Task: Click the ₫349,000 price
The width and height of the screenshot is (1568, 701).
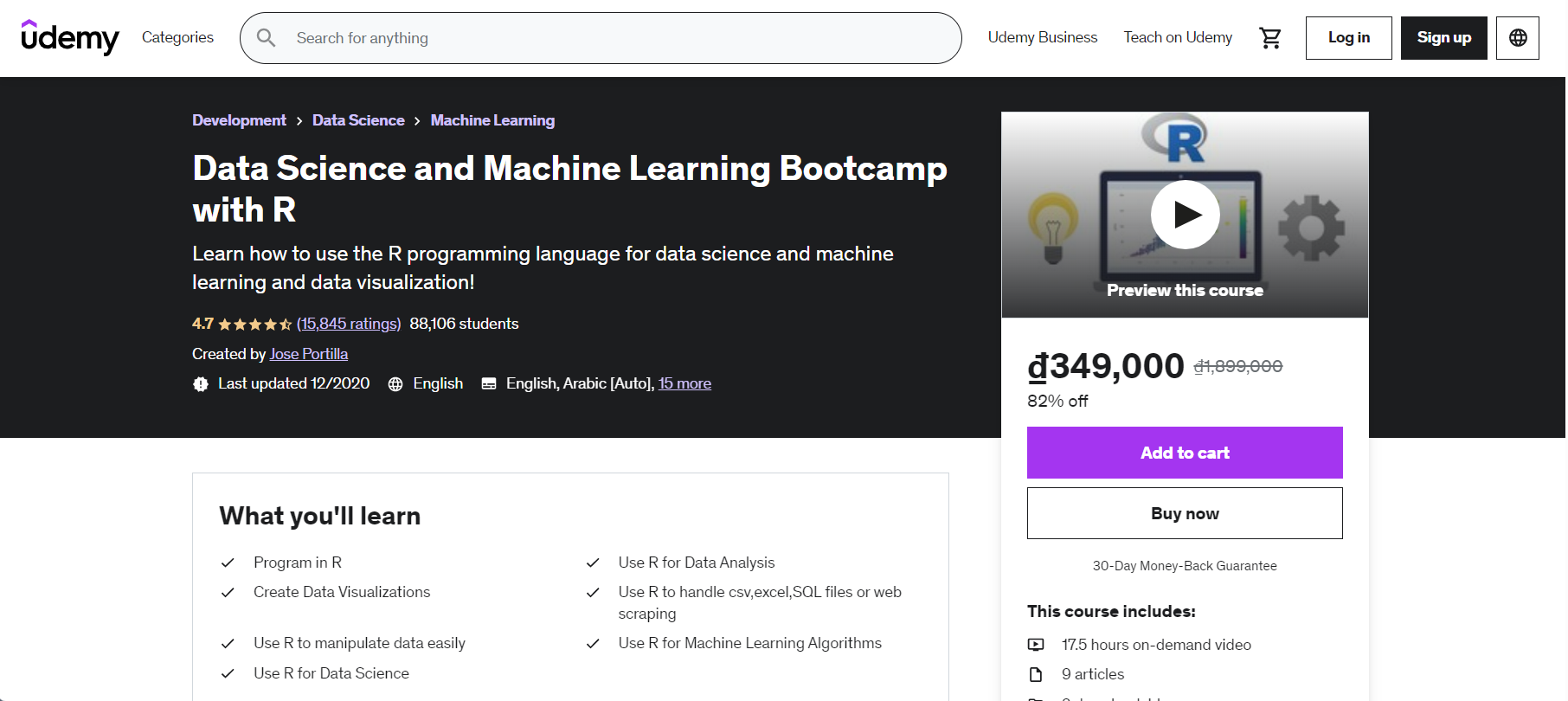Action: pos(1105,366)
